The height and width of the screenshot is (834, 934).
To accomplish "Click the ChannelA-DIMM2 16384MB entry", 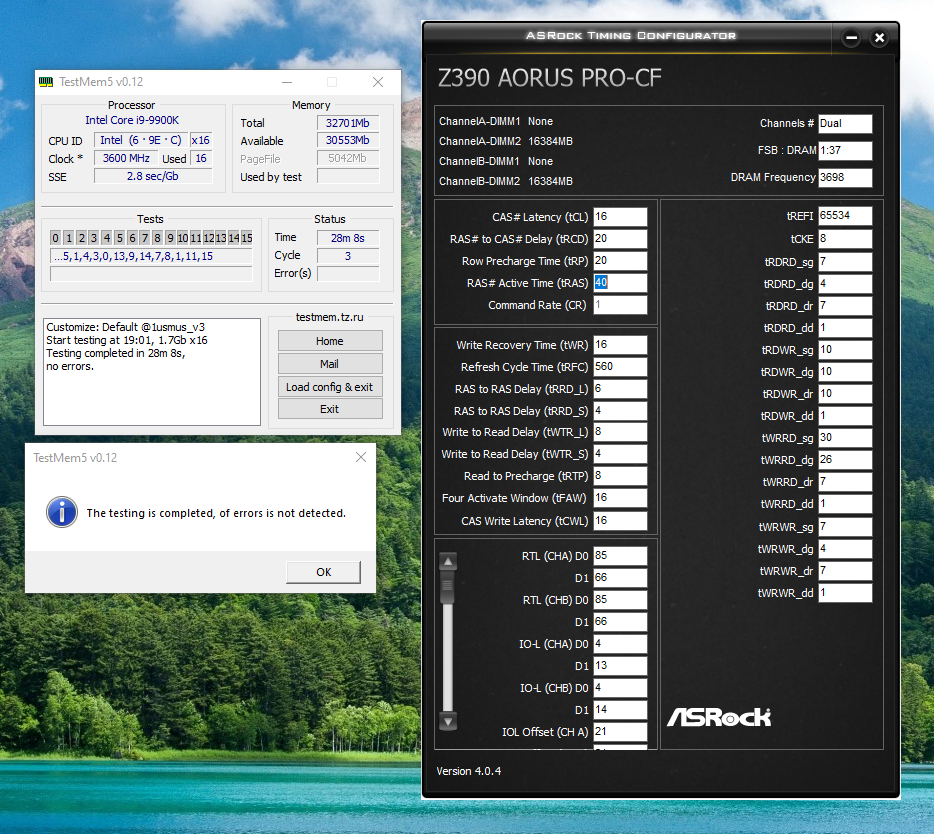I will [506, 141].
